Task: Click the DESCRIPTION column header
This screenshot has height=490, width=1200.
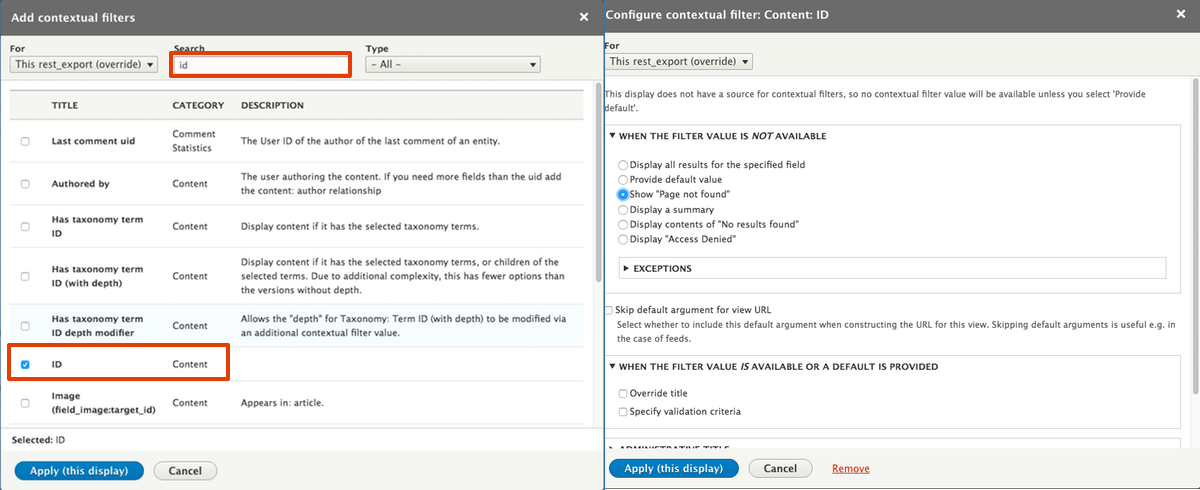Action: (x=272, y=105)
